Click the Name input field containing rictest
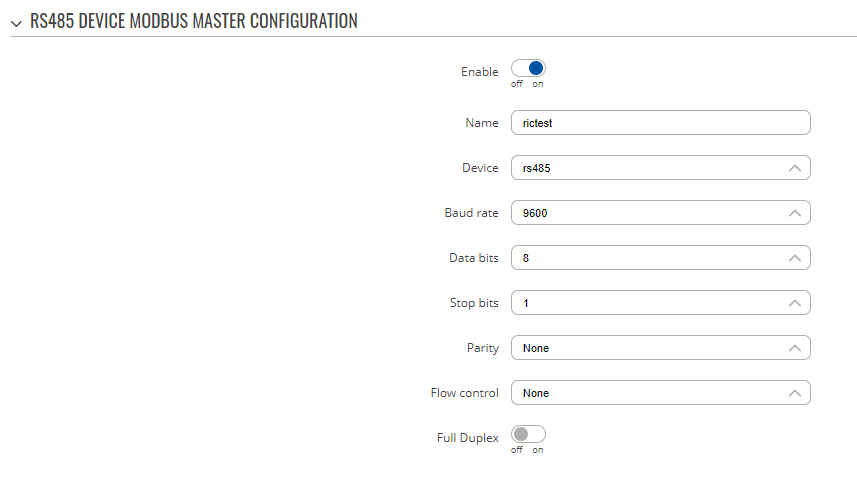Image resolution: width=857 pixels, height=484 pixels. (x=660, y=123)
